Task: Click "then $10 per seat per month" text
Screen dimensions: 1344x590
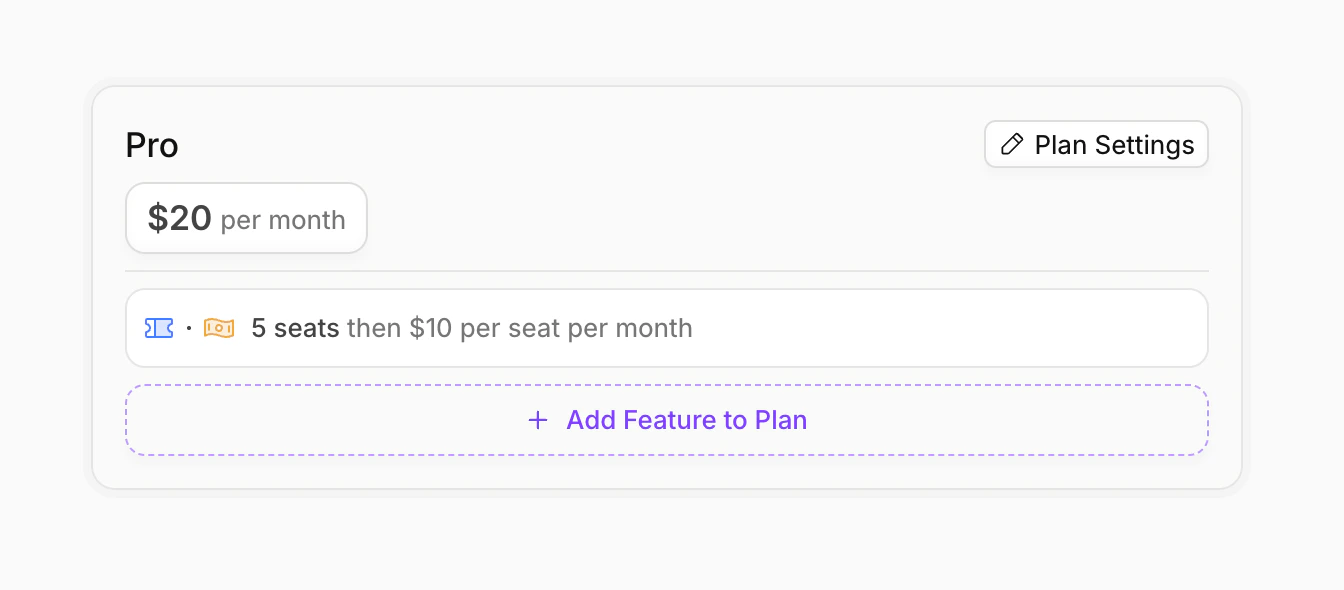Action: coord(519,328)
